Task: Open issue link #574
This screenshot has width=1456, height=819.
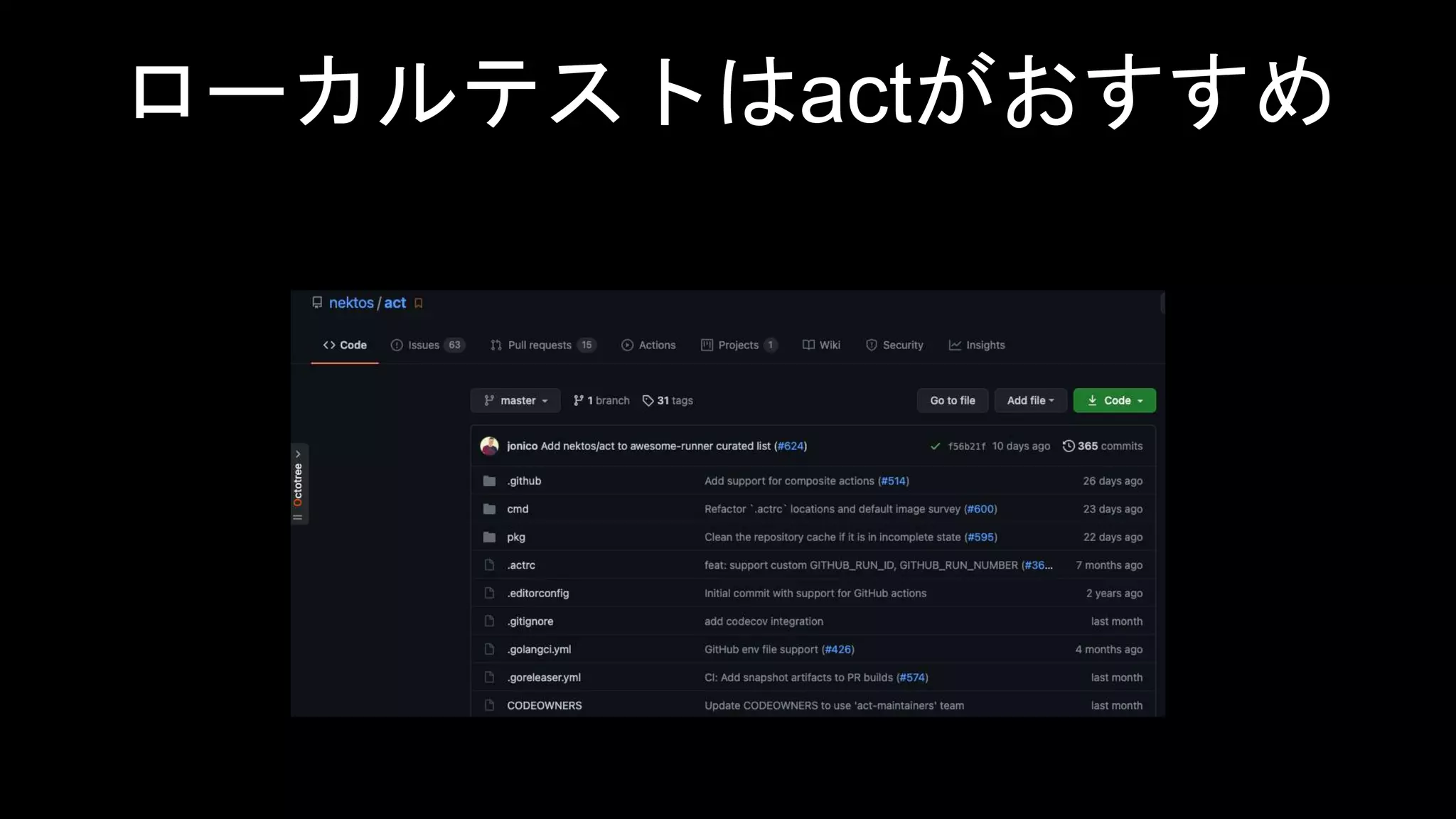Action: click(x=912, y=678)
